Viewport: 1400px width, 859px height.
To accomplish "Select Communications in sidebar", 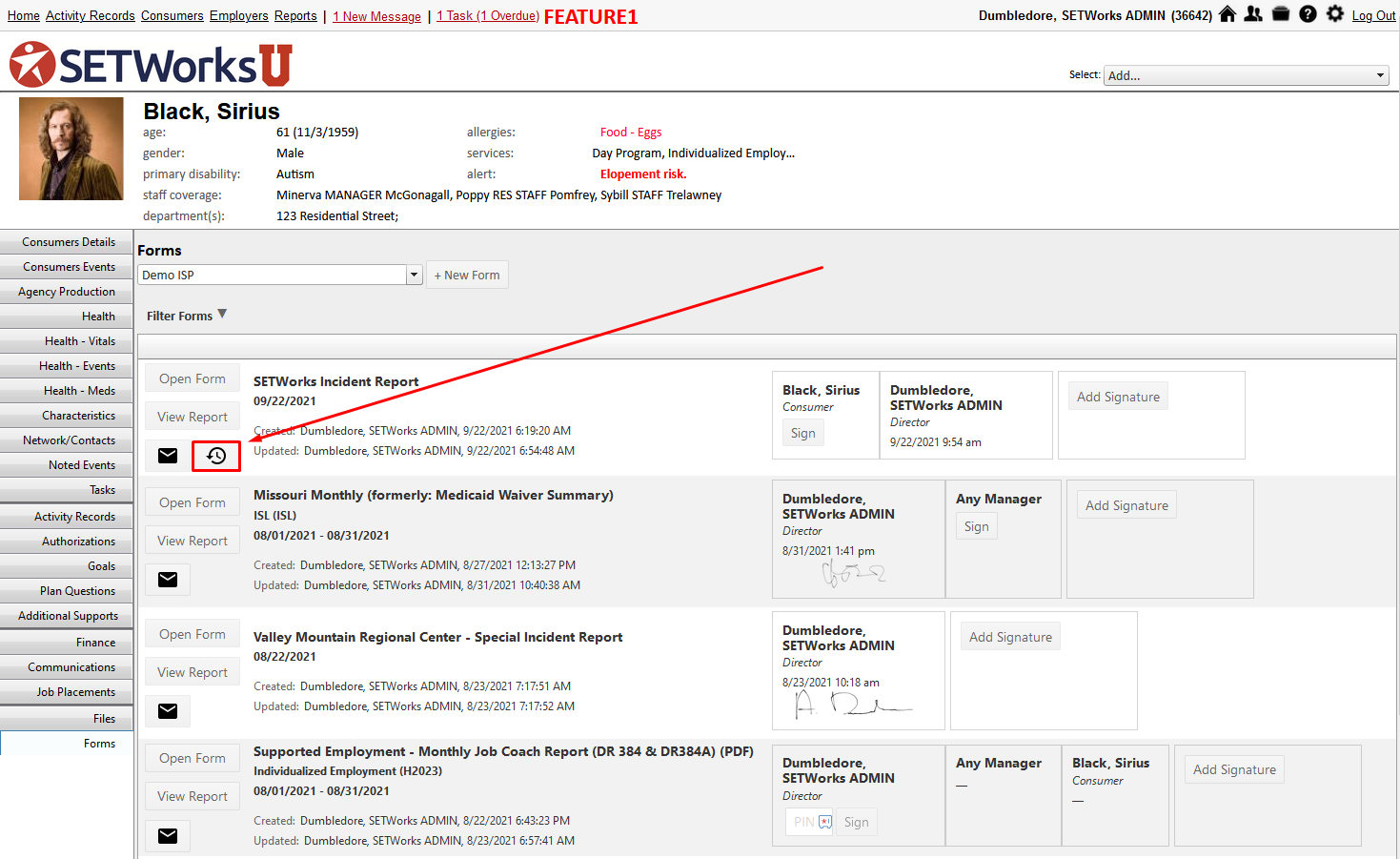I will point(67,667).
